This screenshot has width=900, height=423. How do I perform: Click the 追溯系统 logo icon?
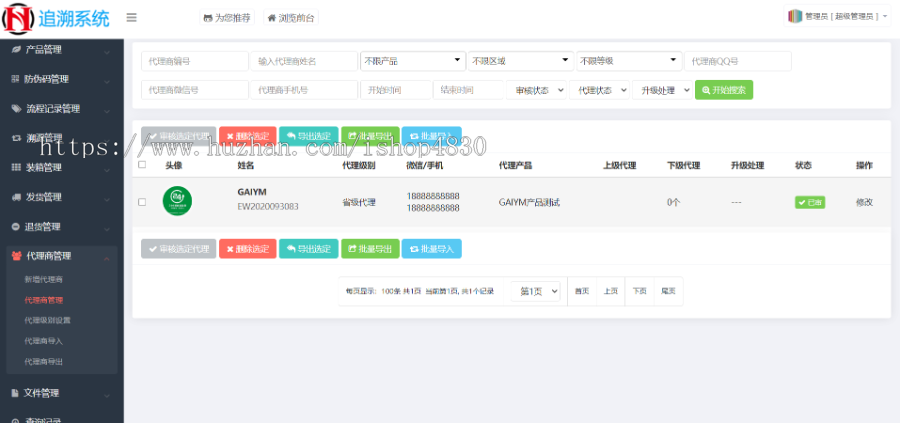coord(18,17)
